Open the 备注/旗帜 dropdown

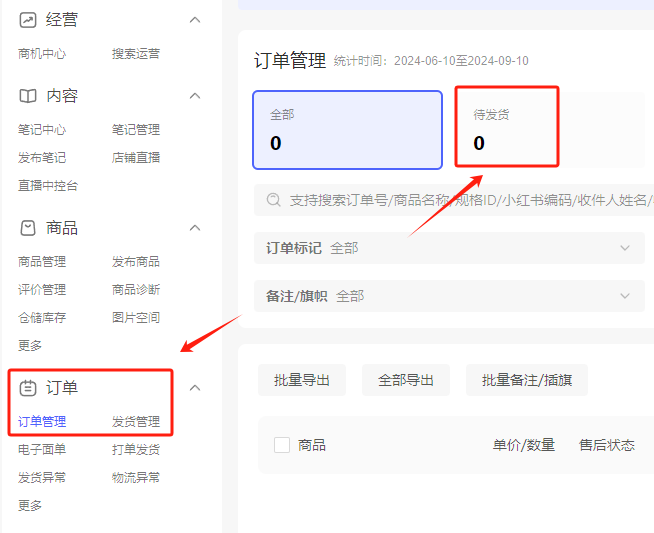click(449, 296)
